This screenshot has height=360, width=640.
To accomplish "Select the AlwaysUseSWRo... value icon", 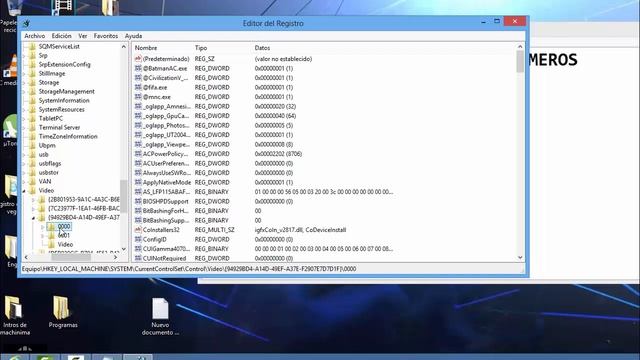I will [x=138, y=173].
